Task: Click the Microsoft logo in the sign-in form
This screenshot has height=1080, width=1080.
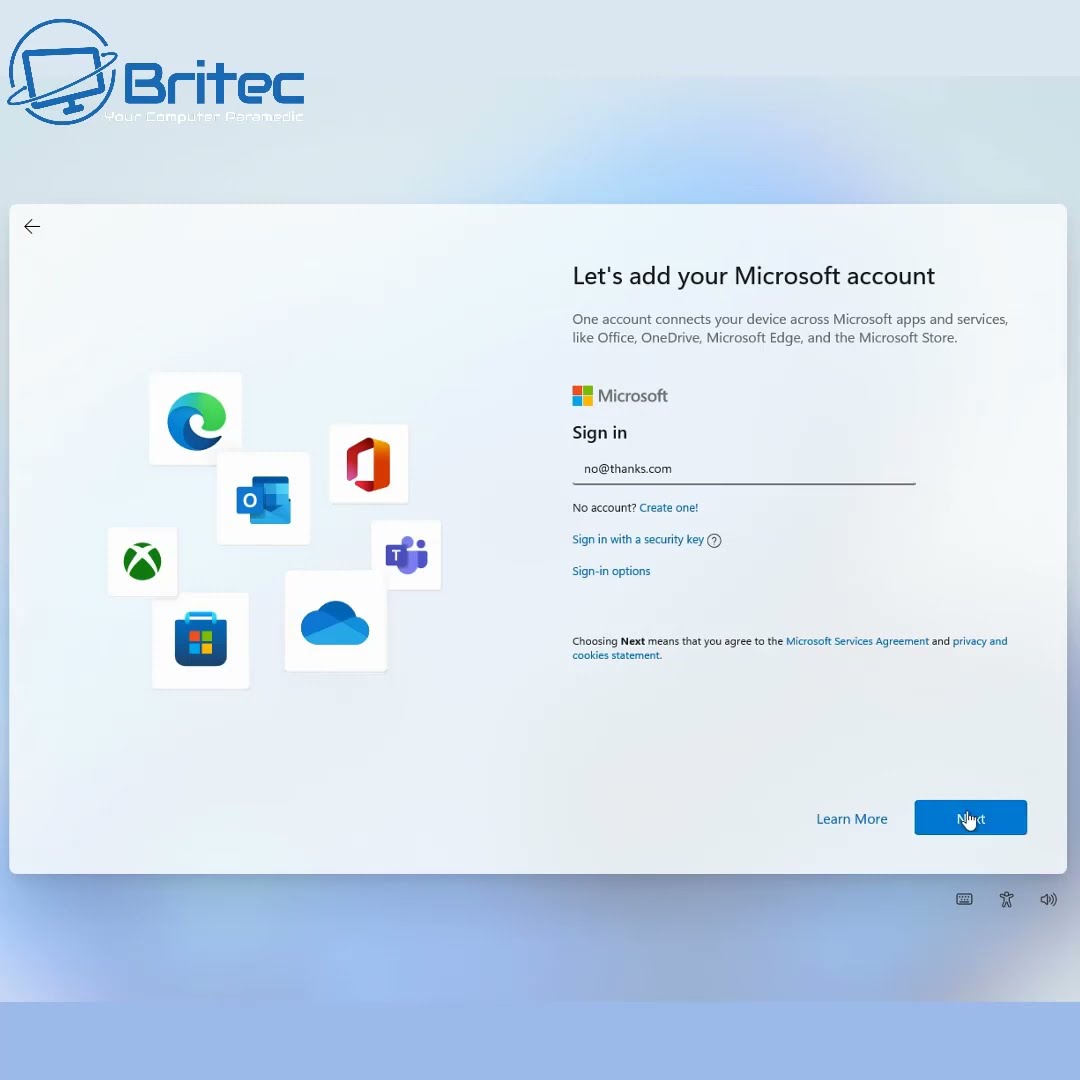Action: 620,396
